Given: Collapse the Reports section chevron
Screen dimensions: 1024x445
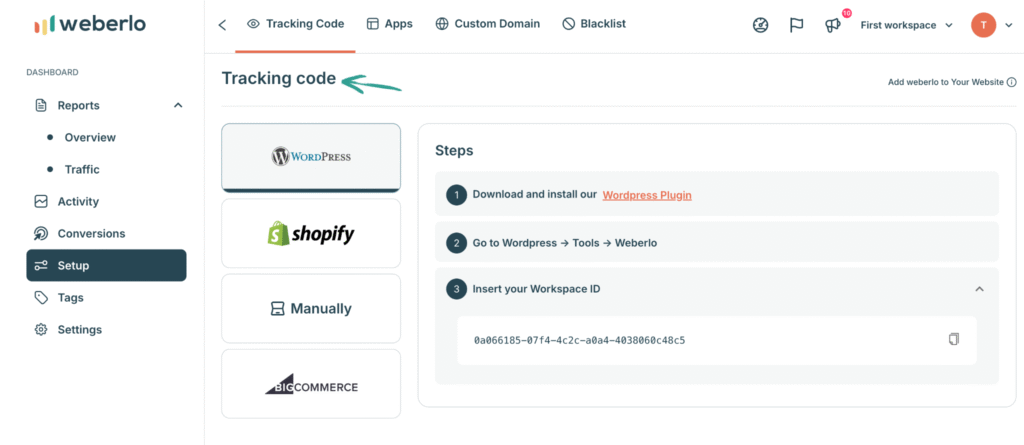Looking at the screenshot, I should [x=178, y=105].
